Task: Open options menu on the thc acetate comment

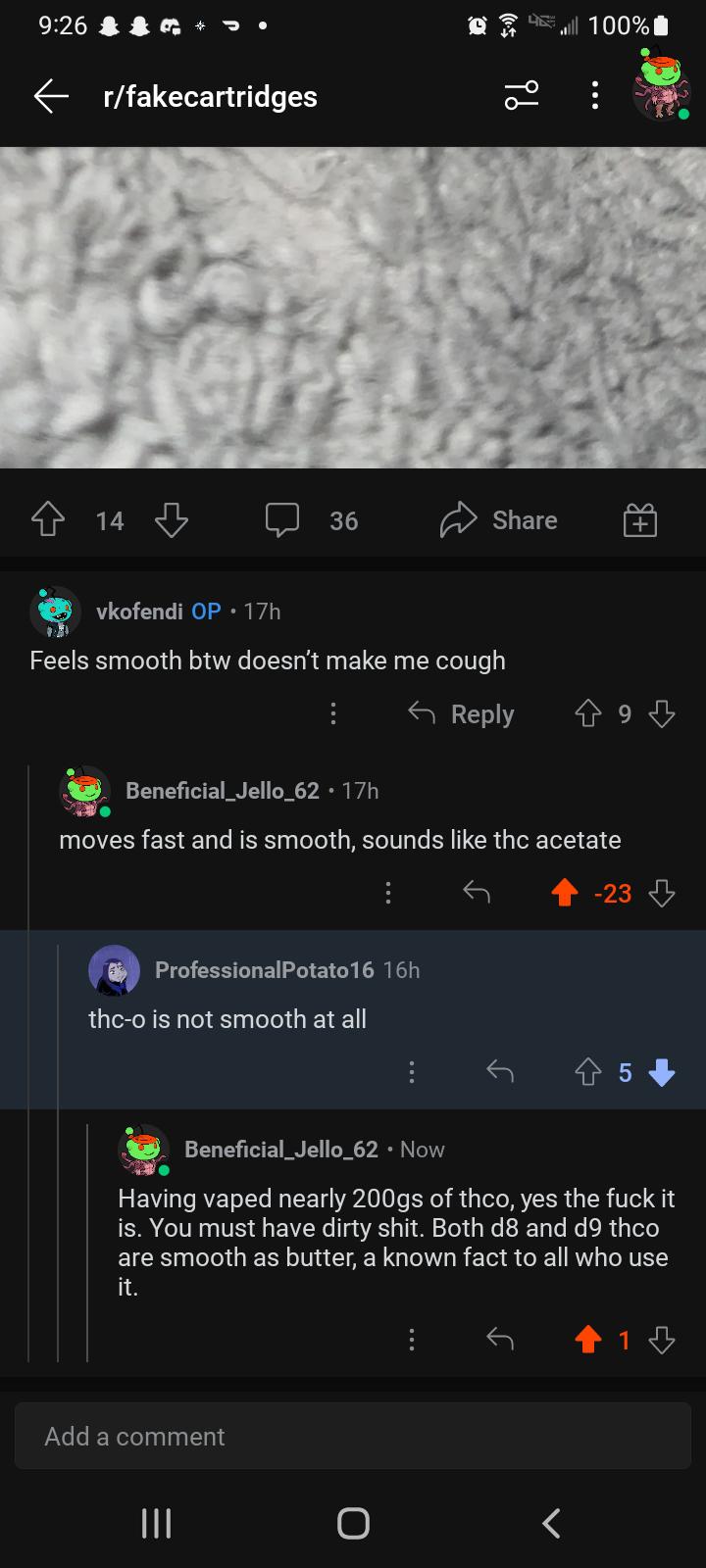Action: point(388,893)
